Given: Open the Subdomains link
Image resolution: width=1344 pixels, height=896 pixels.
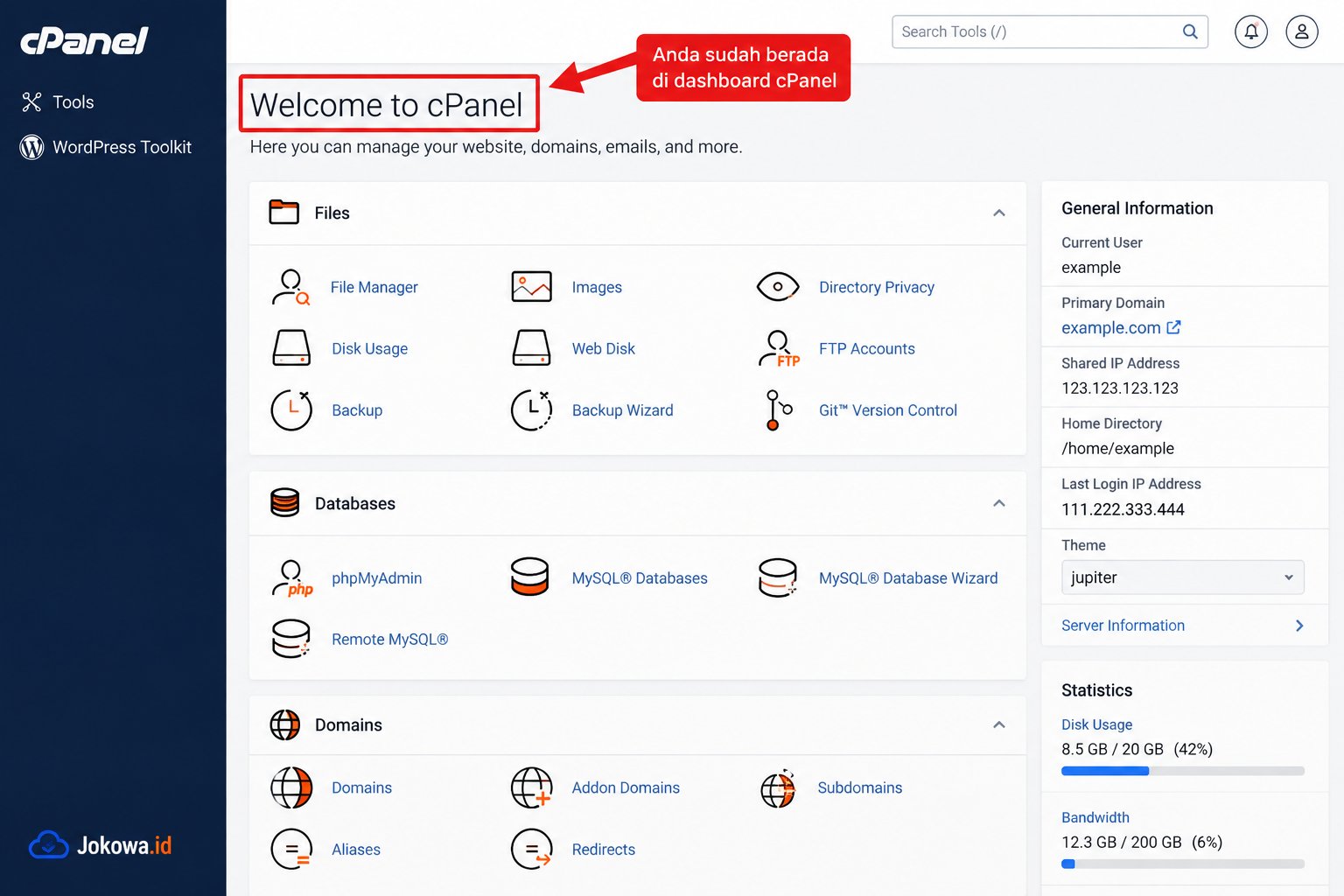Looking at the screenshot, I should point(860,787).
